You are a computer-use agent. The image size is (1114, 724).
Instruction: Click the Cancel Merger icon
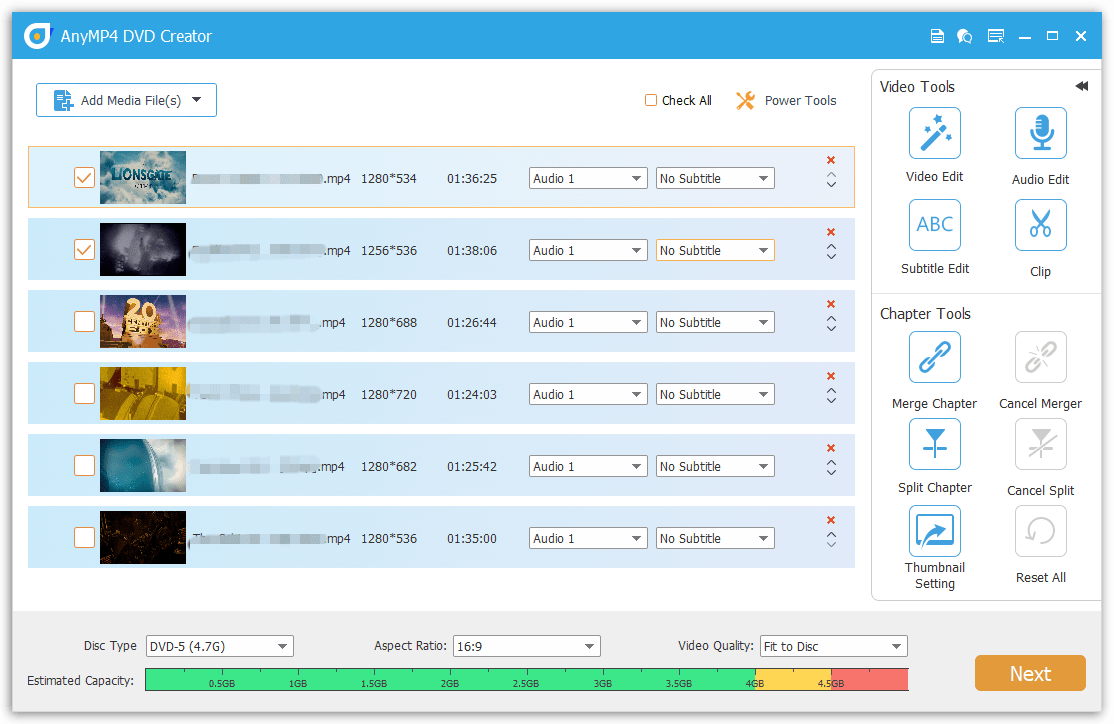(x=1040, y=357)
